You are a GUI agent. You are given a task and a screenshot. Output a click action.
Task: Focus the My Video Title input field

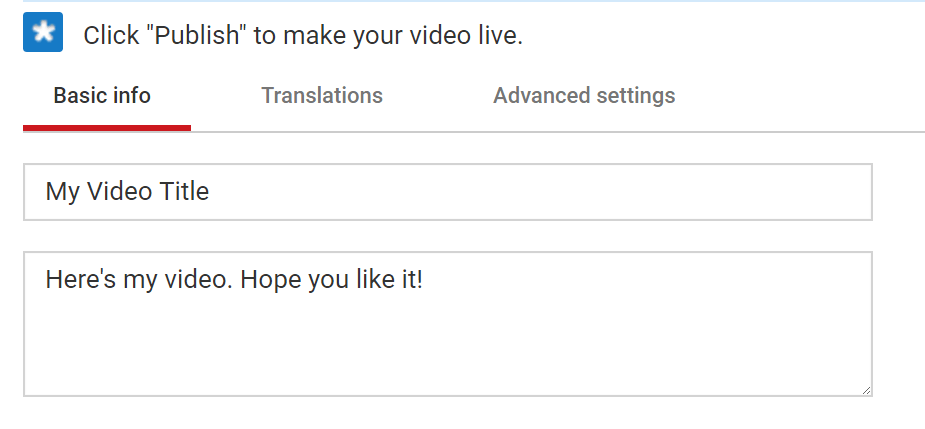[448, 192]
